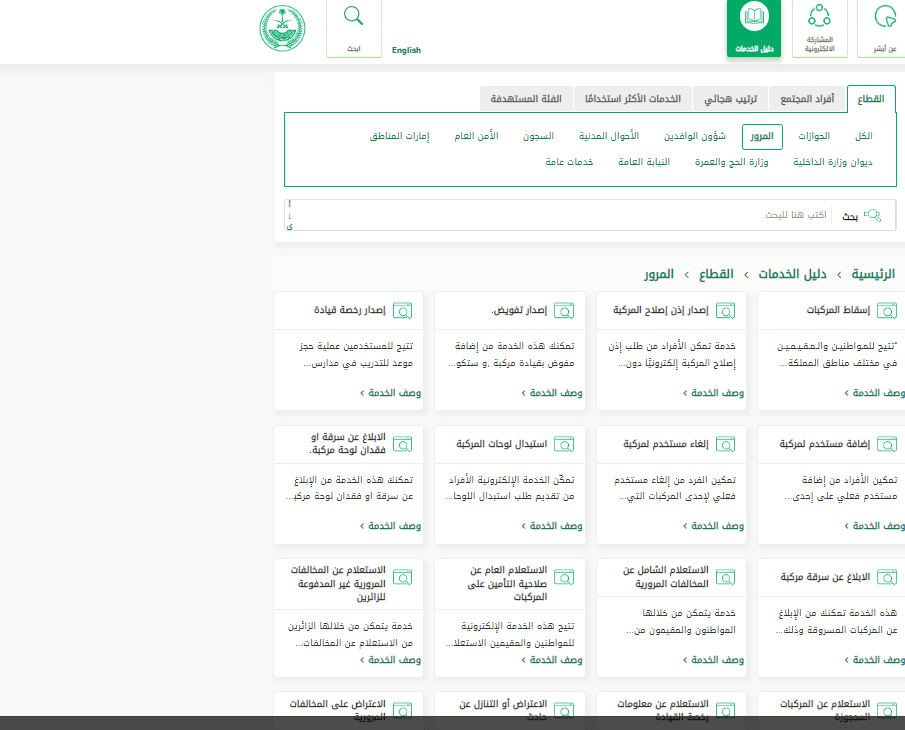Go to دليل الخدمات breadcrumb

coord(792,274)
